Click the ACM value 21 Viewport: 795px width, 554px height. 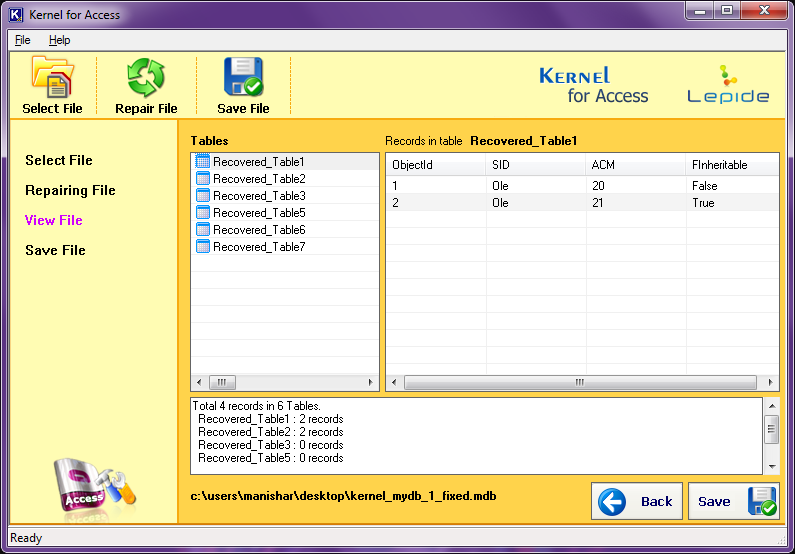[598, 203]
